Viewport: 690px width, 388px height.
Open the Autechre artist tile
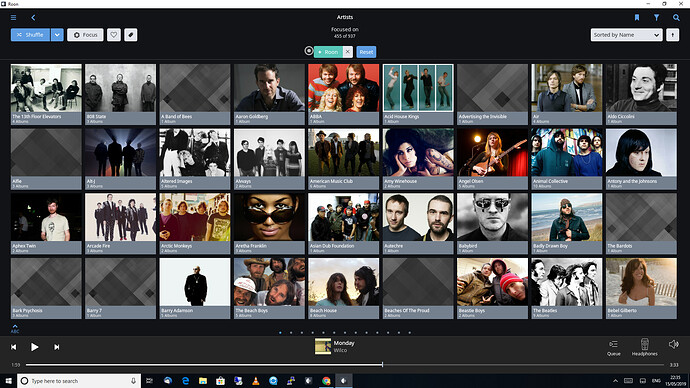pos(418,223)
